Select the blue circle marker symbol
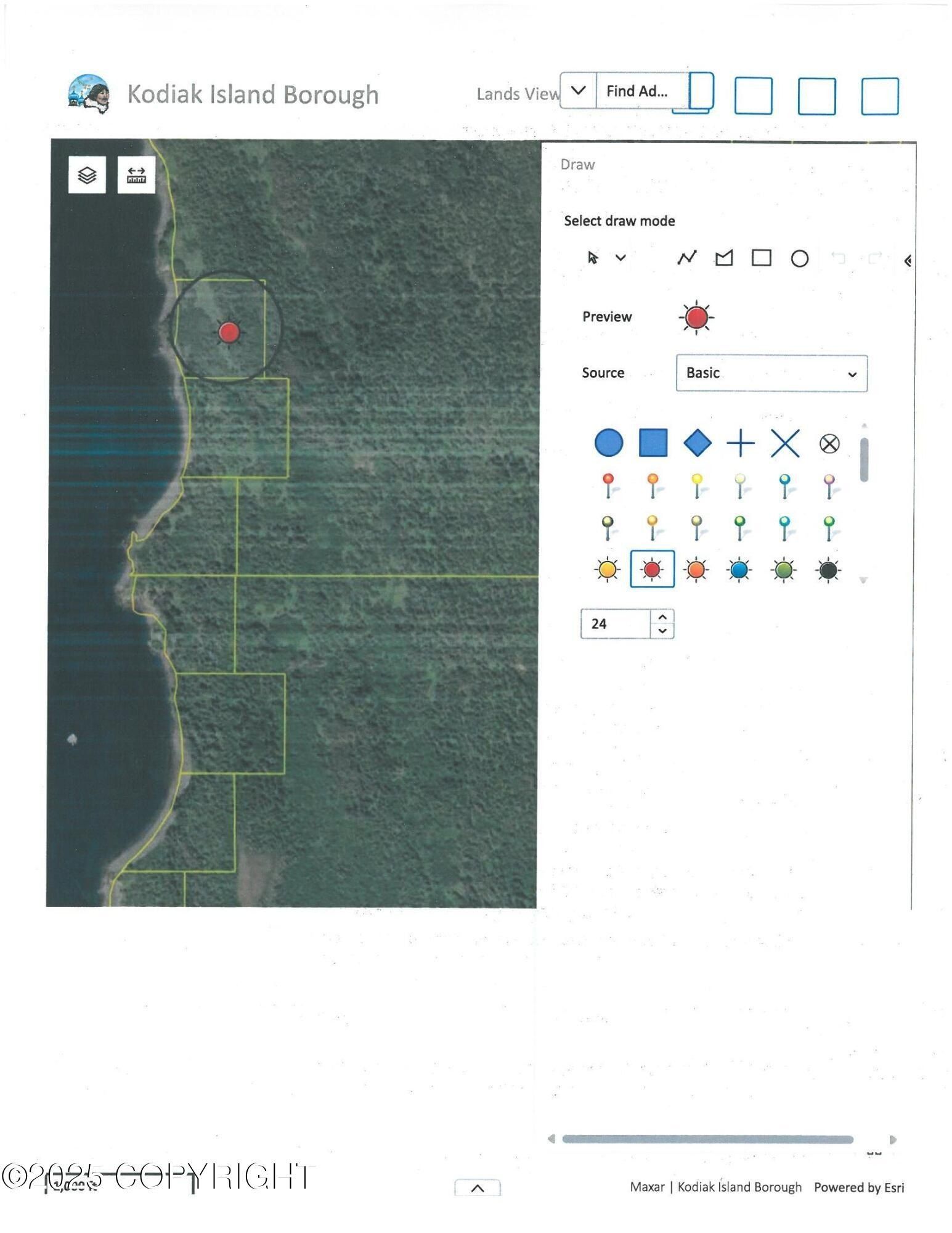Viewport: 952px width, 1233px height. click(x=608, y=443)
